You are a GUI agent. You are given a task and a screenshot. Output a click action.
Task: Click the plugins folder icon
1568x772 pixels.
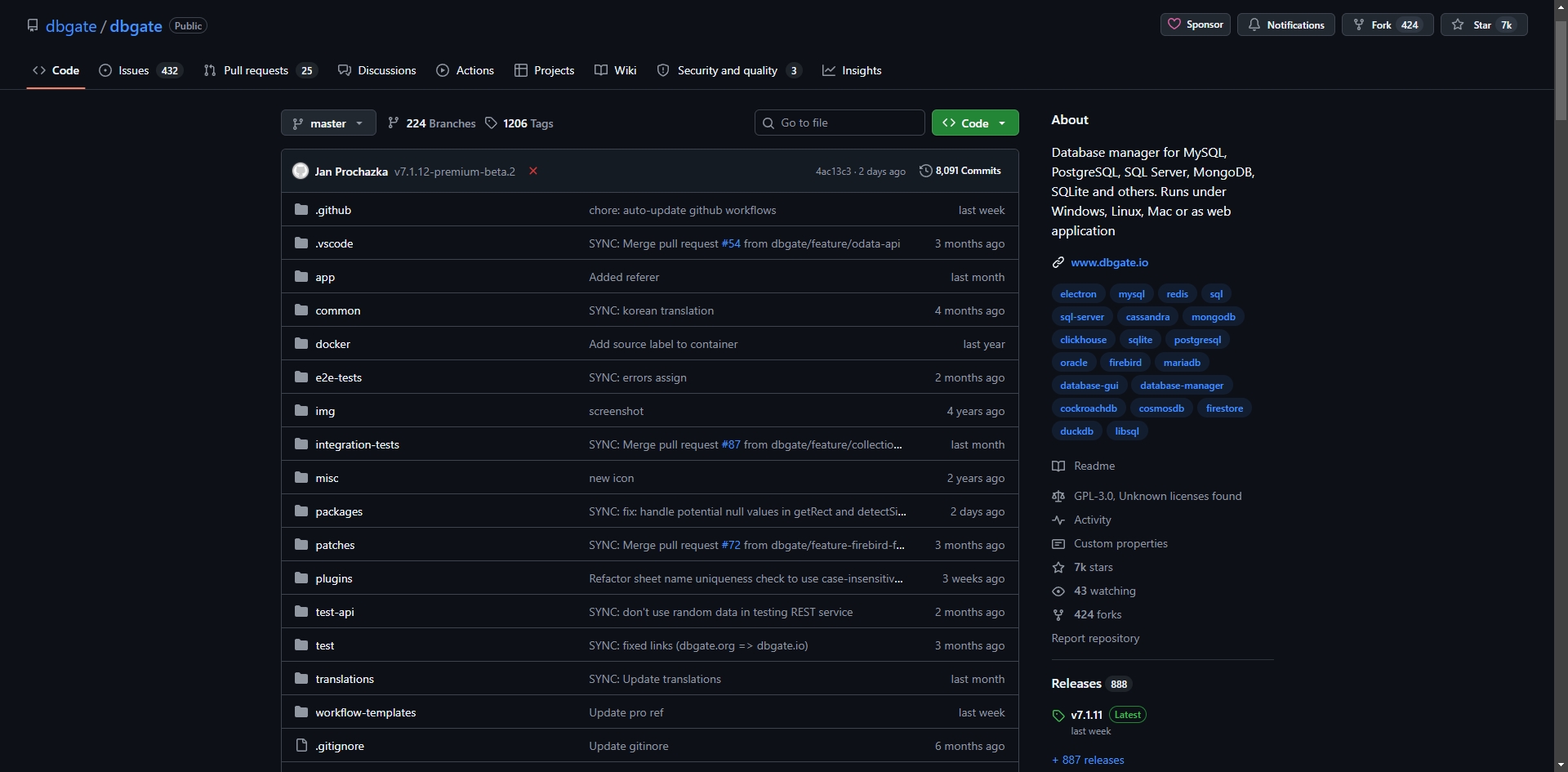coord(301,578)
